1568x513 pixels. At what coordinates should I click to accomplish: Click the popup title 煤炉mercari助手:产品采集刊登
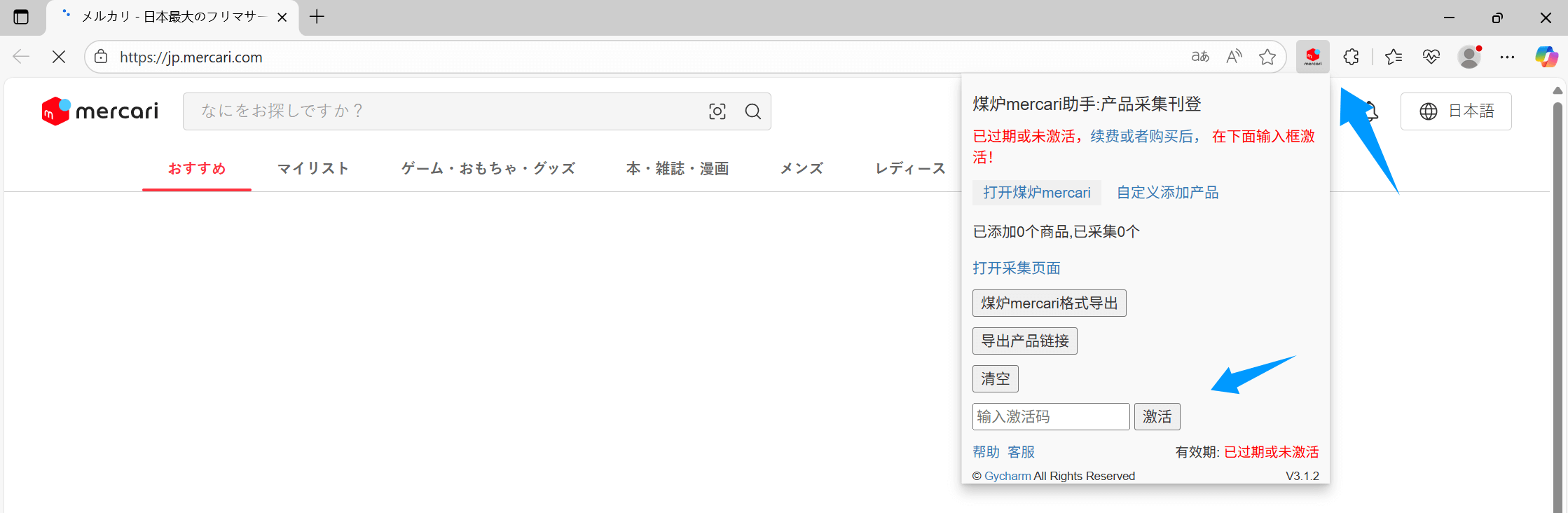[1087, 104]
